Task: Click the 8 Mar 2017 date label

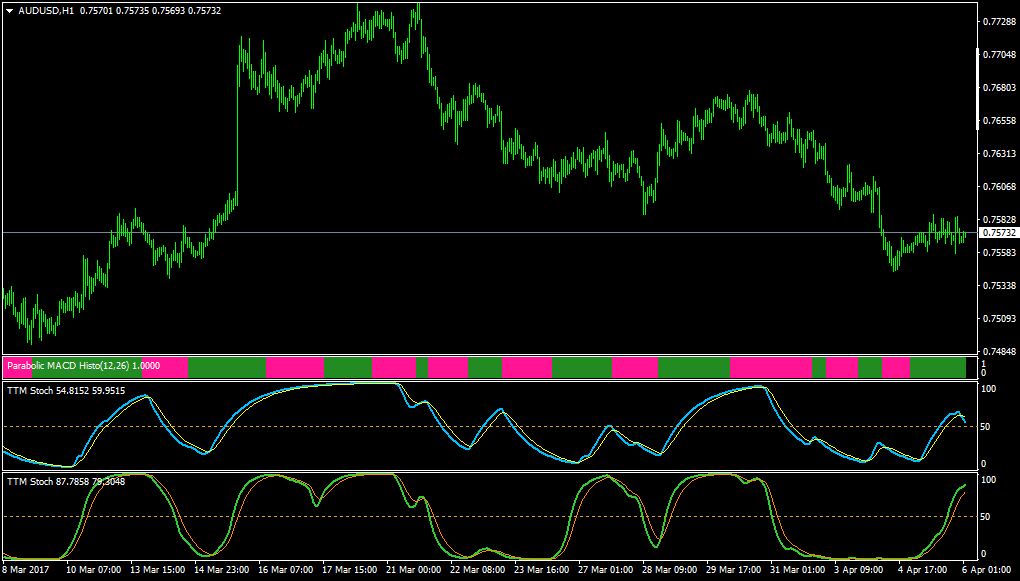Action: tap(25, 569)
